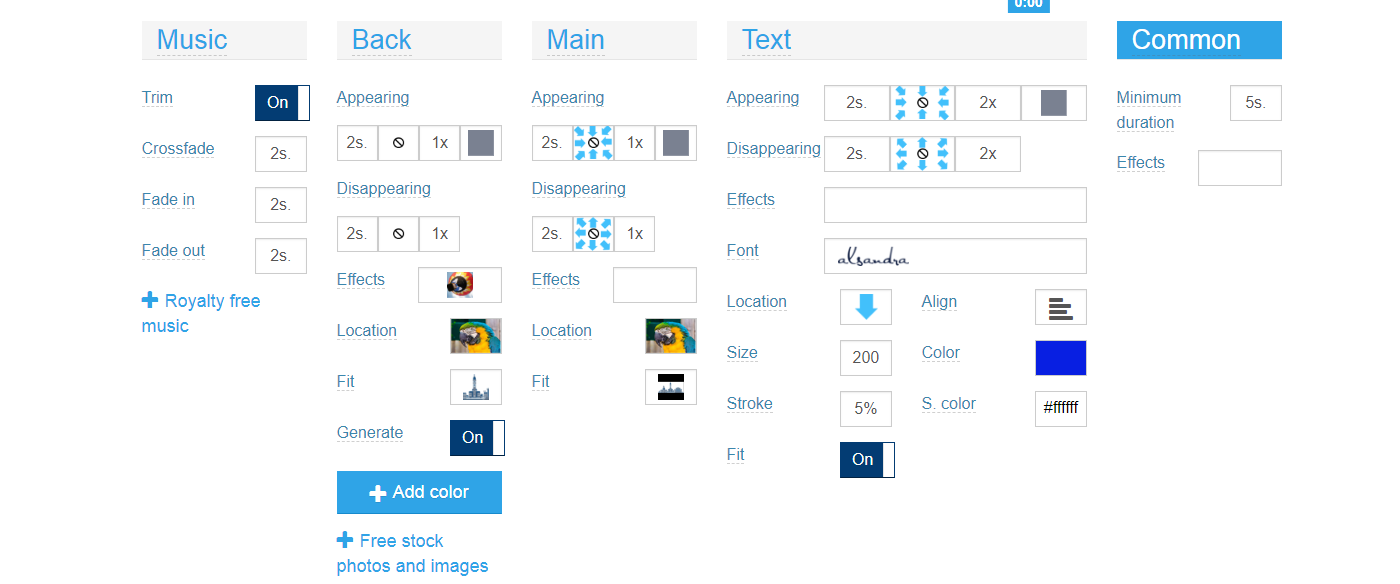This screenshot has width=1400, height=584.
Task: Click the Main Fit letterbox icon
Action: click(x=671, y=387)
